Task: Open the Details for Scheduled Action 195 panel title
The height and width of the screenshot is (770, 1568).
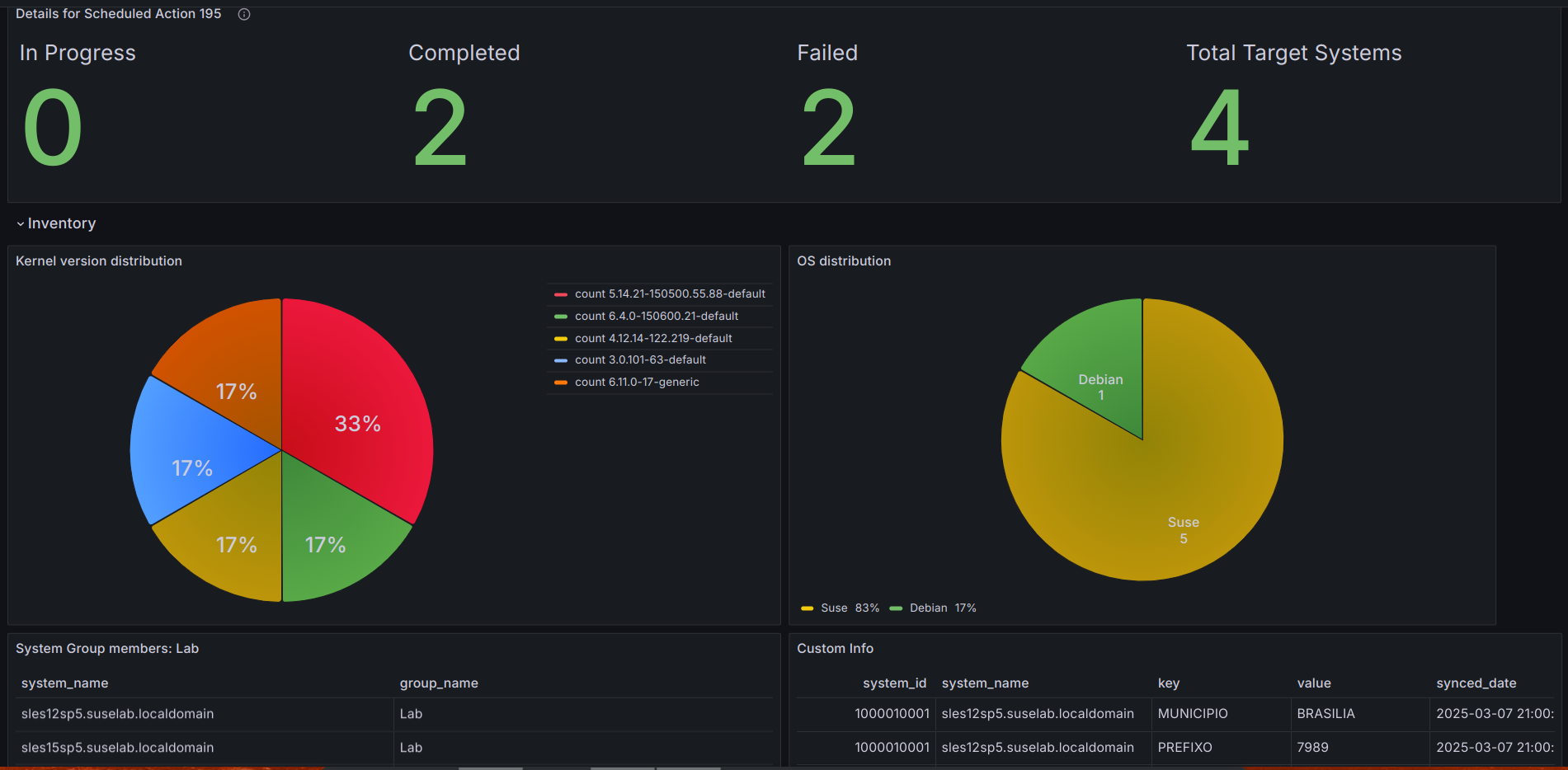Action: coord(119,14)
